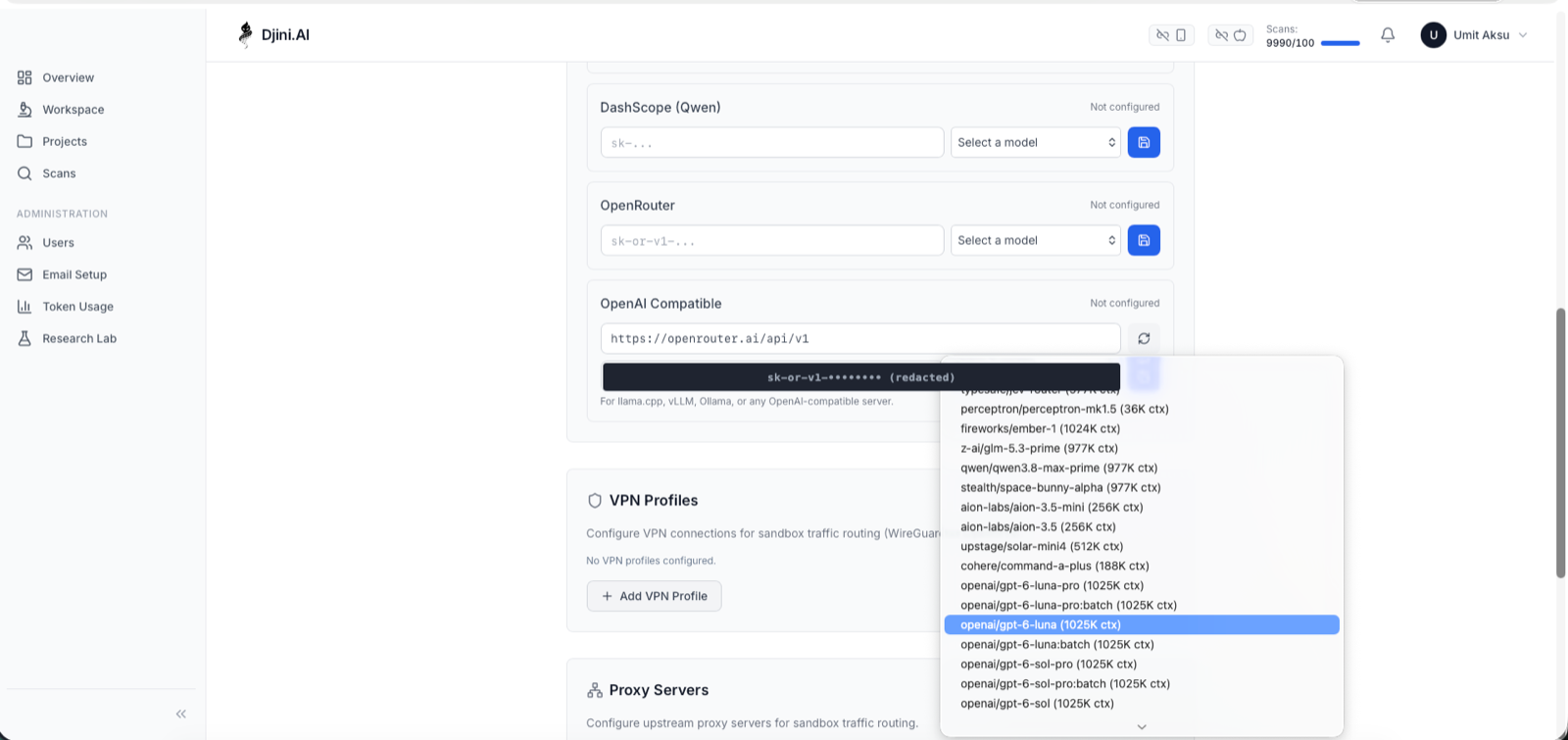1568x740 pixels.
Task: Click the Add VPN Profile button
Action: coord(654,596)
